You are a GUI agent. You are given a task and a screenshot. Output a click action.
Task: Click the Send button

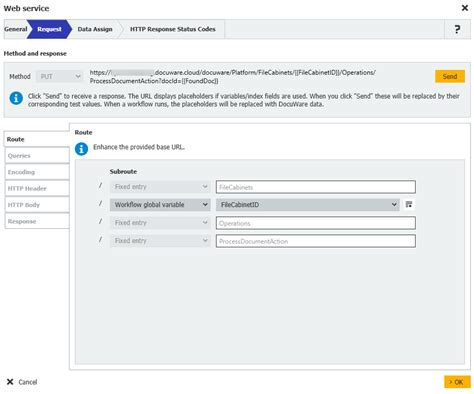(450, 76)
